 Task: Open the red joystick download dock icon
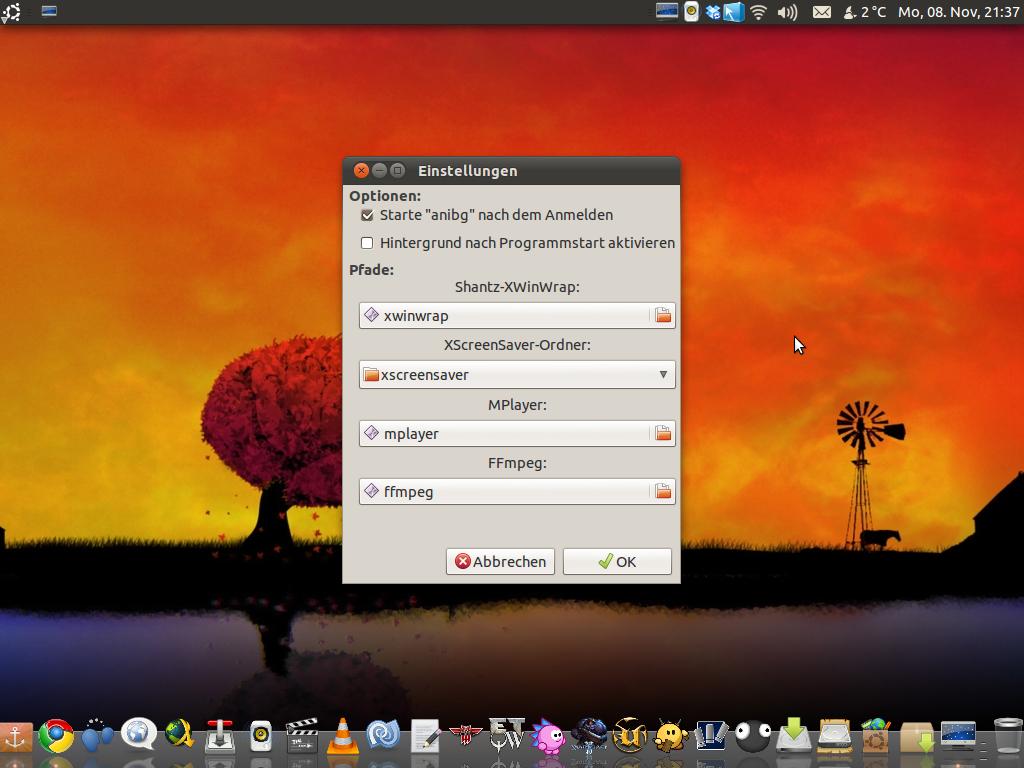tap(220, 736)
